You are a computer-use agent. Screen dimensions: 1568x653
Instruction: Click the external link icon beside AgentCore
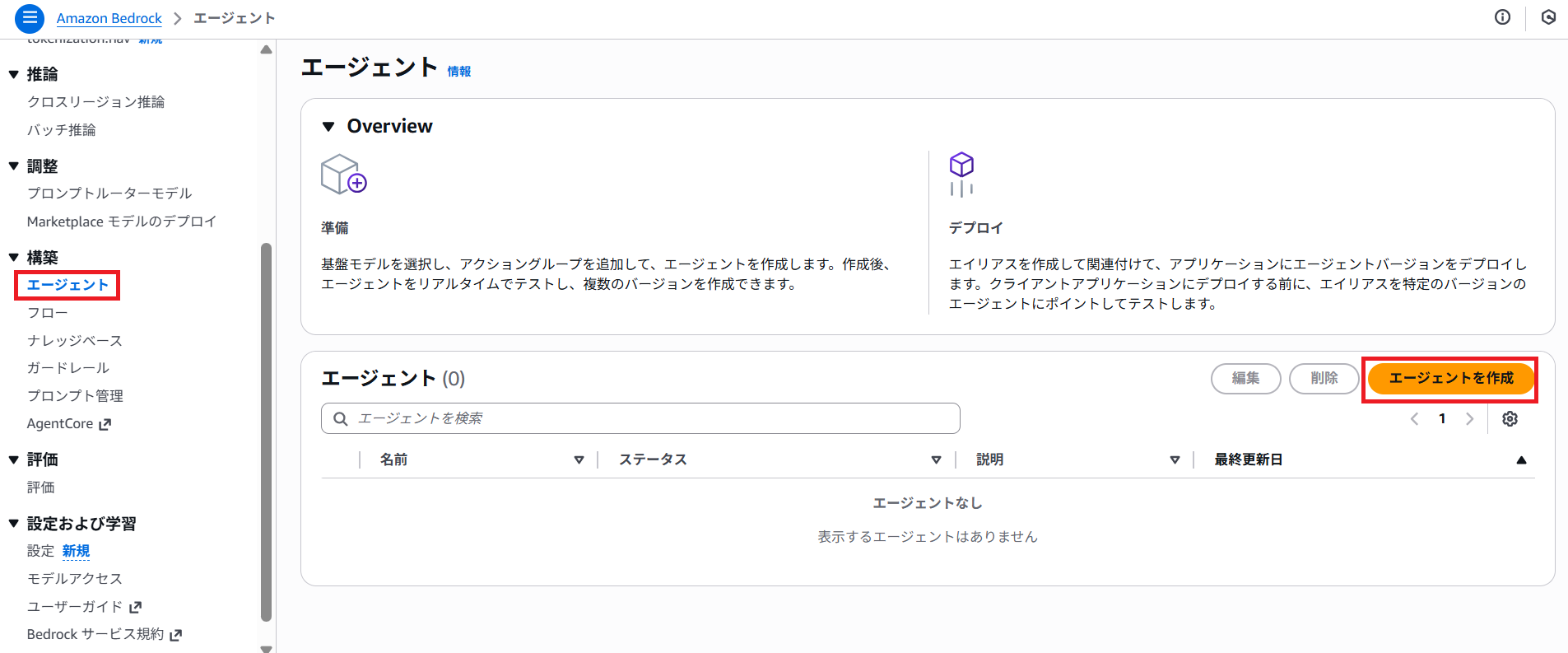click(105, 425)
